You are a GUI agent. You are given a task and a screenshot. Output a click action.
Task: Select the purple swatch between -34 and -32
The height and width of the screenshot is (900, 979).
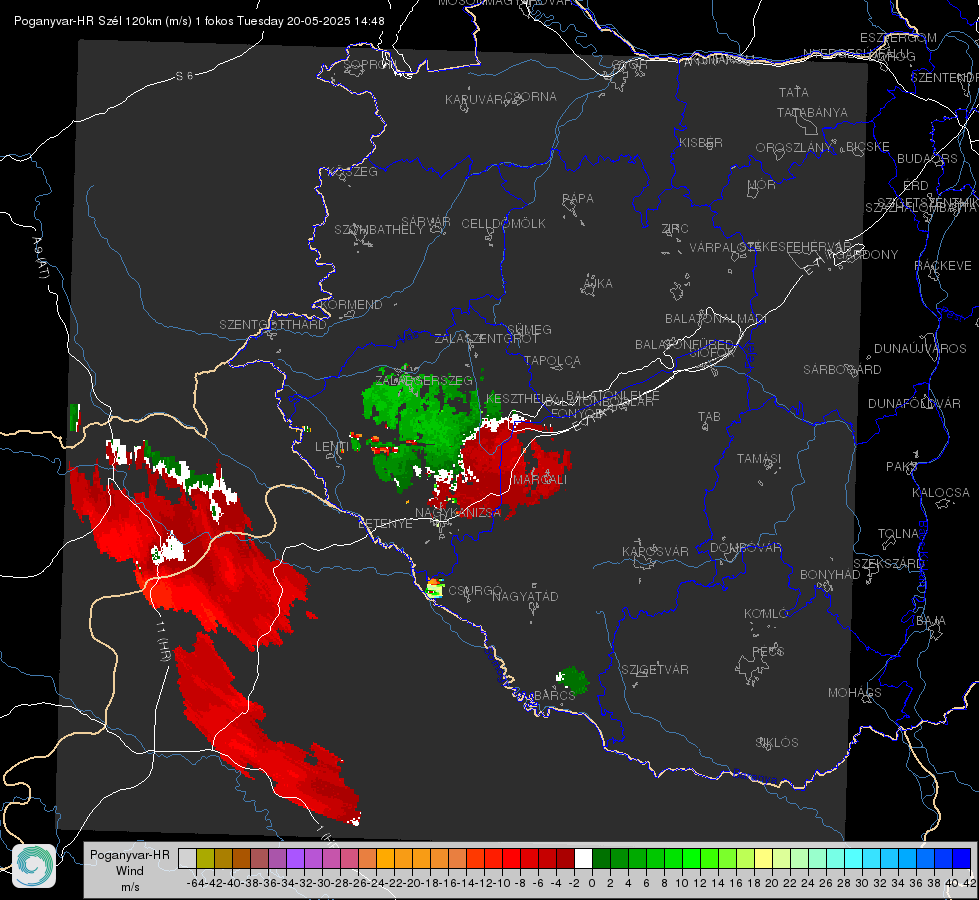[x=295, y=858]
